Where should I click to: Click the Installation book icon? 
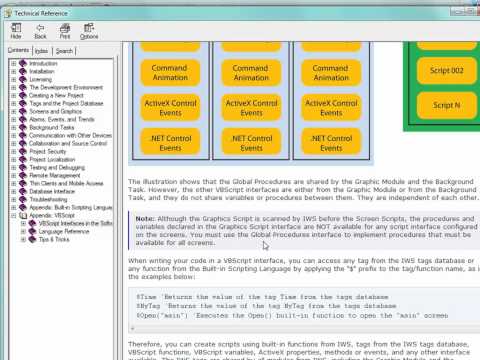point(23,71)
